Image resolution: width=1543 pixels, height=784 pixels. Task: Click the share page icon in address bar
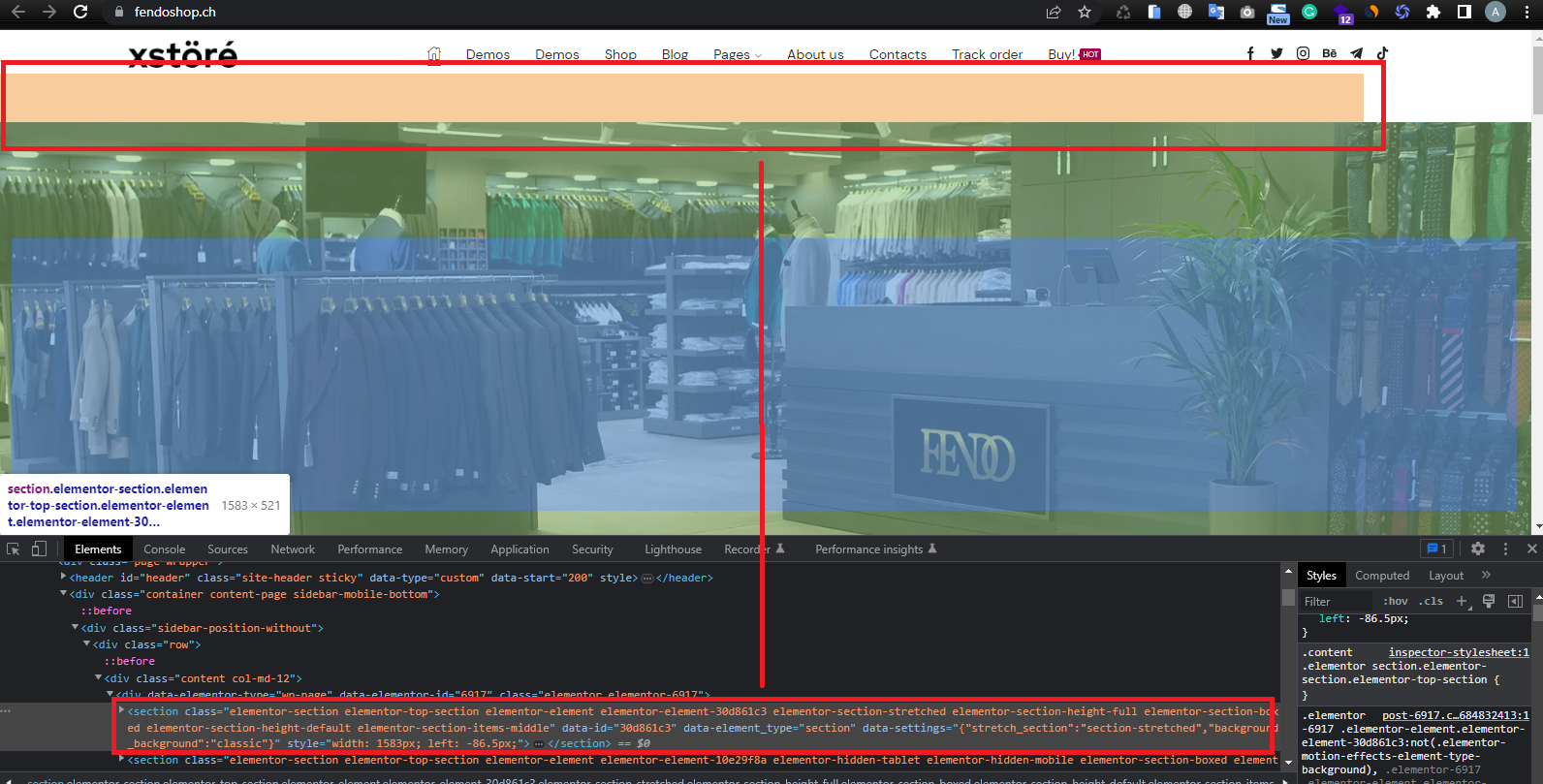[x=1054, y=12]
